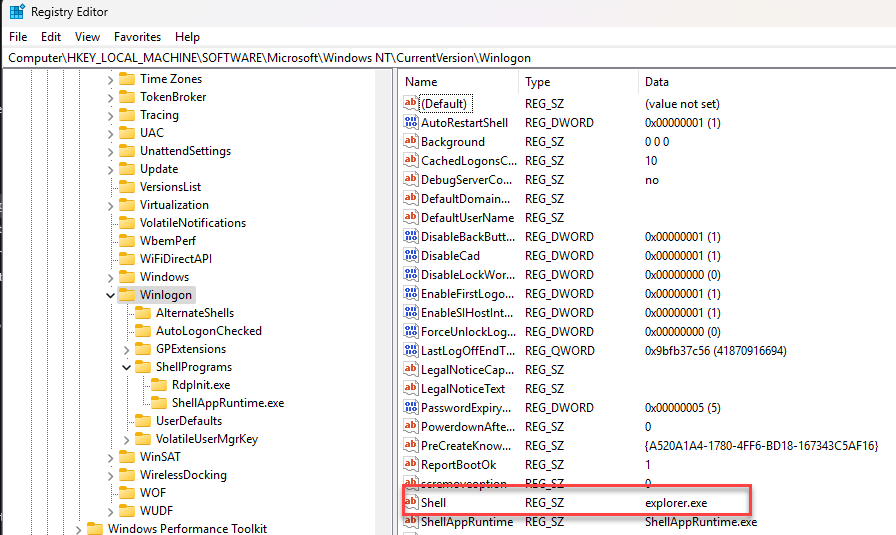
Task: Select the PowerdownAfte... value name
Action: (x=468, y=427)
